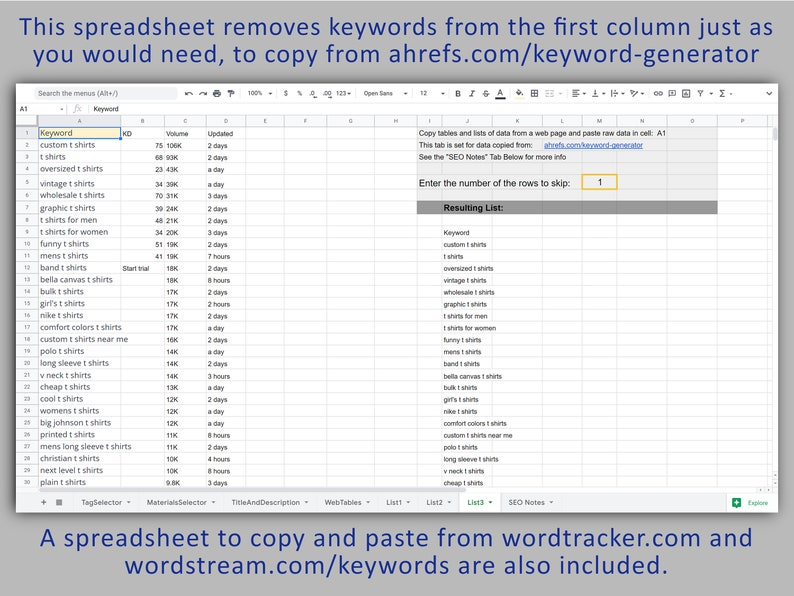The width and height of the screenshot is (794, 596).
Task: Open the fill color picker
Action: [520, 93]
